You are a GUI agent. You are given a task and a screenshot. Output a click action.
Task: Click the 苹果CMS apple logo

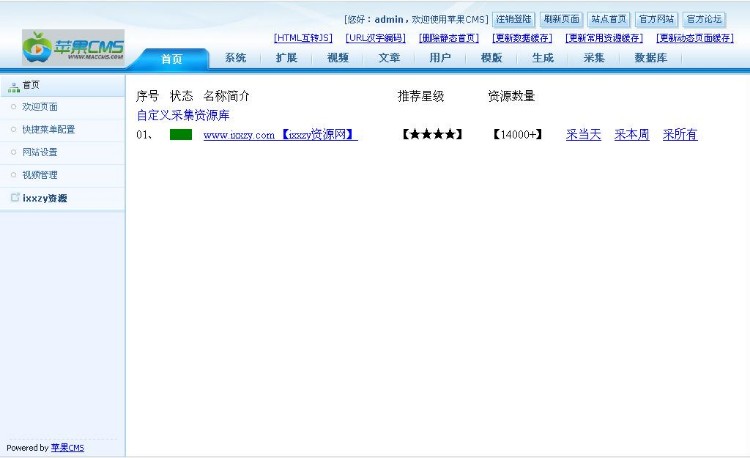73,47
